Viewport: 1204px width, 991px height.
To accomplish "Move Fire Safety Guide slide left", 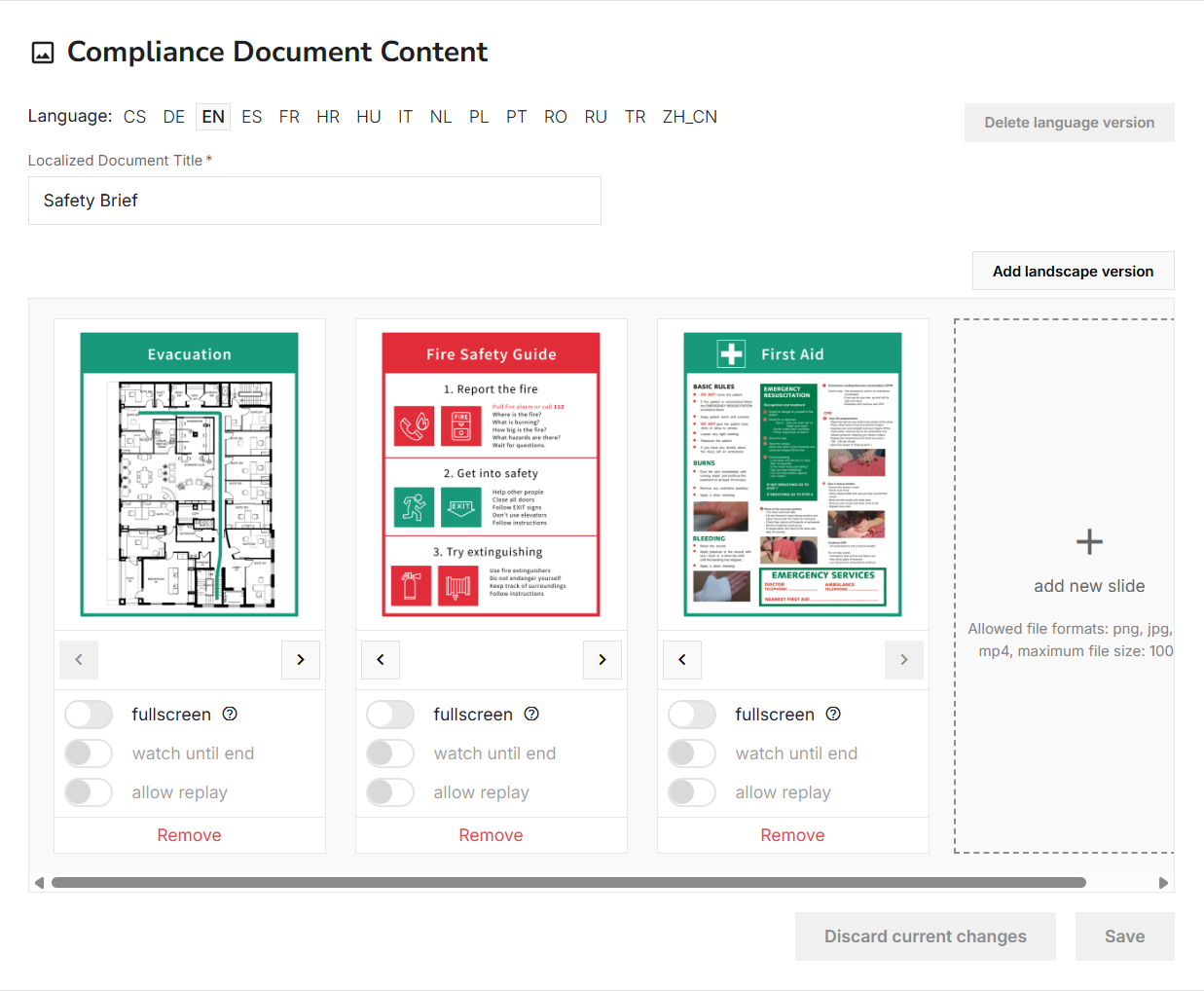I will pyautogui.click(x=381, y=660).
